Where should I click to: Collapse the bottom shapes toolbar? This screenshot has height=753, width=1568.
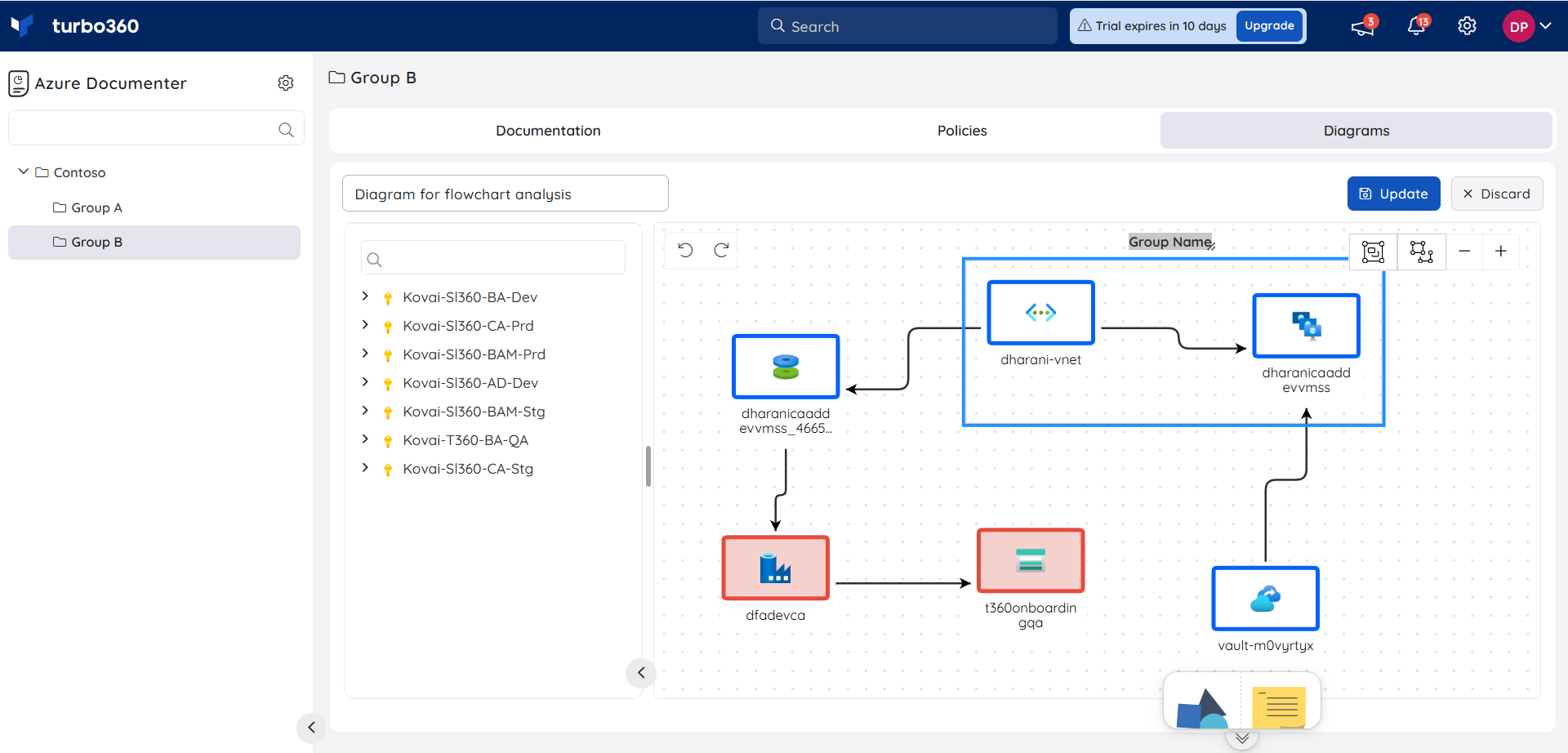point(1242,738)
